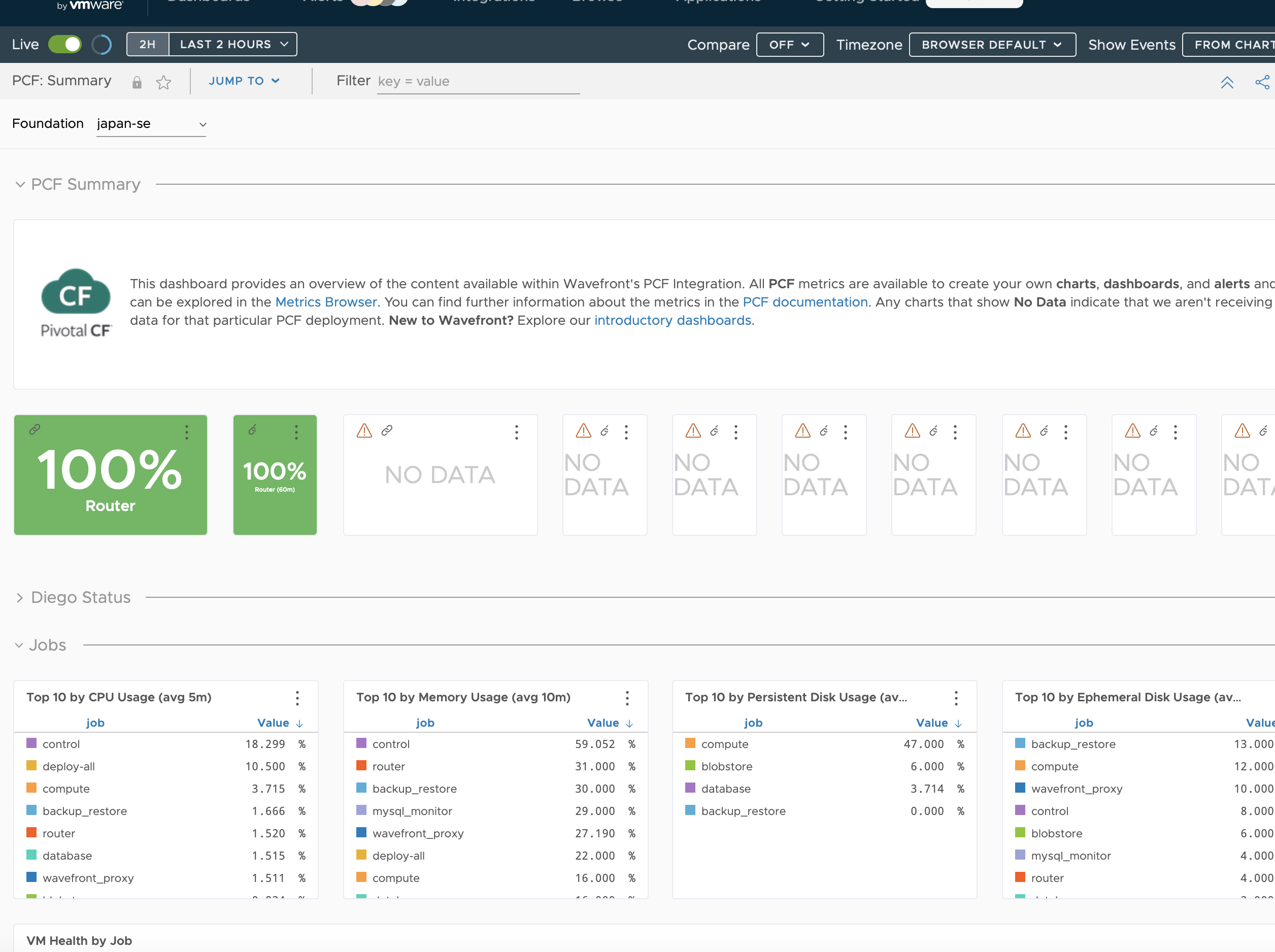The width and height of the screenshot is (1275, 952).
Task: Click the share dashboard icon
Action: click(1262, 82)
